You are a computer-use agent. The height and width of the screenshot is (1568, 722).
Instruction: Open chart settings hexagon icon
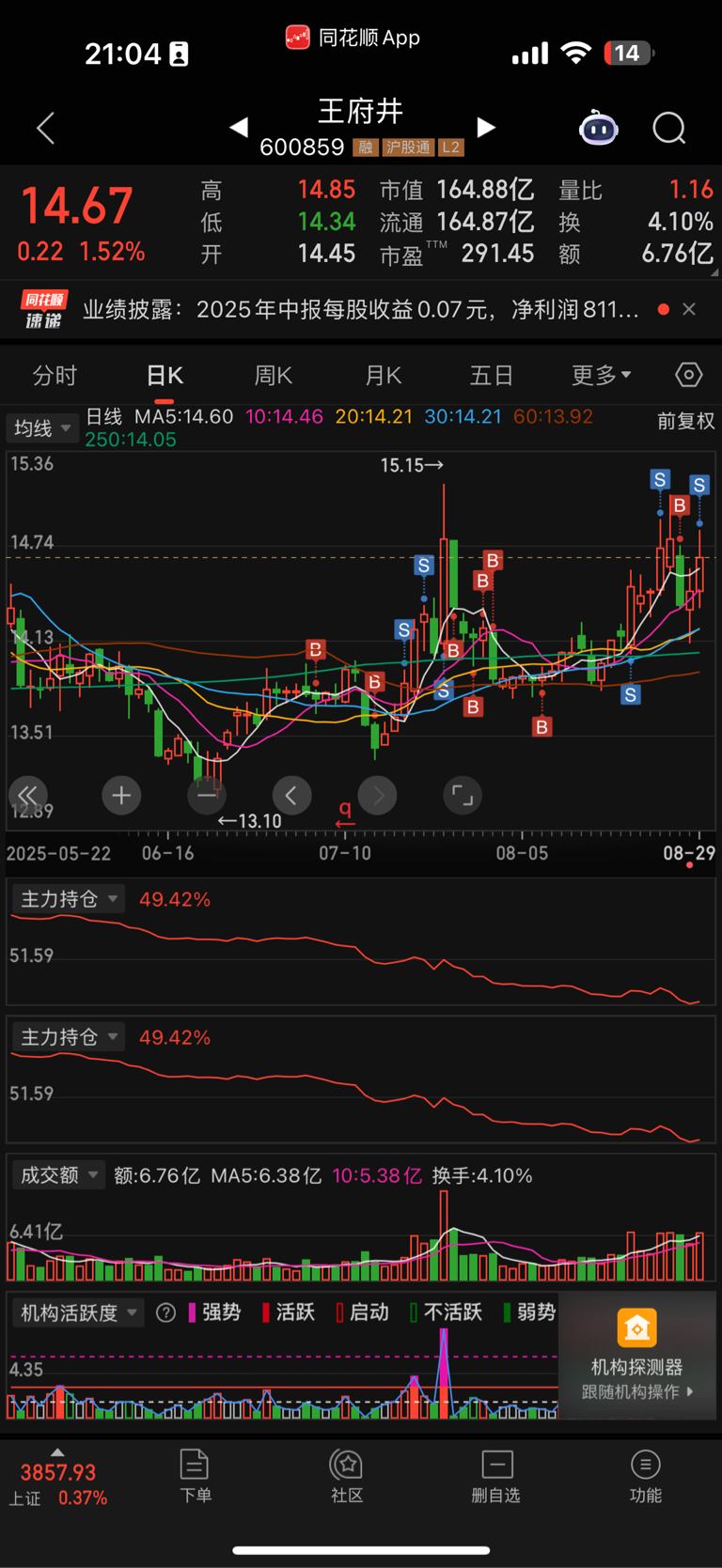pos(689,375)
